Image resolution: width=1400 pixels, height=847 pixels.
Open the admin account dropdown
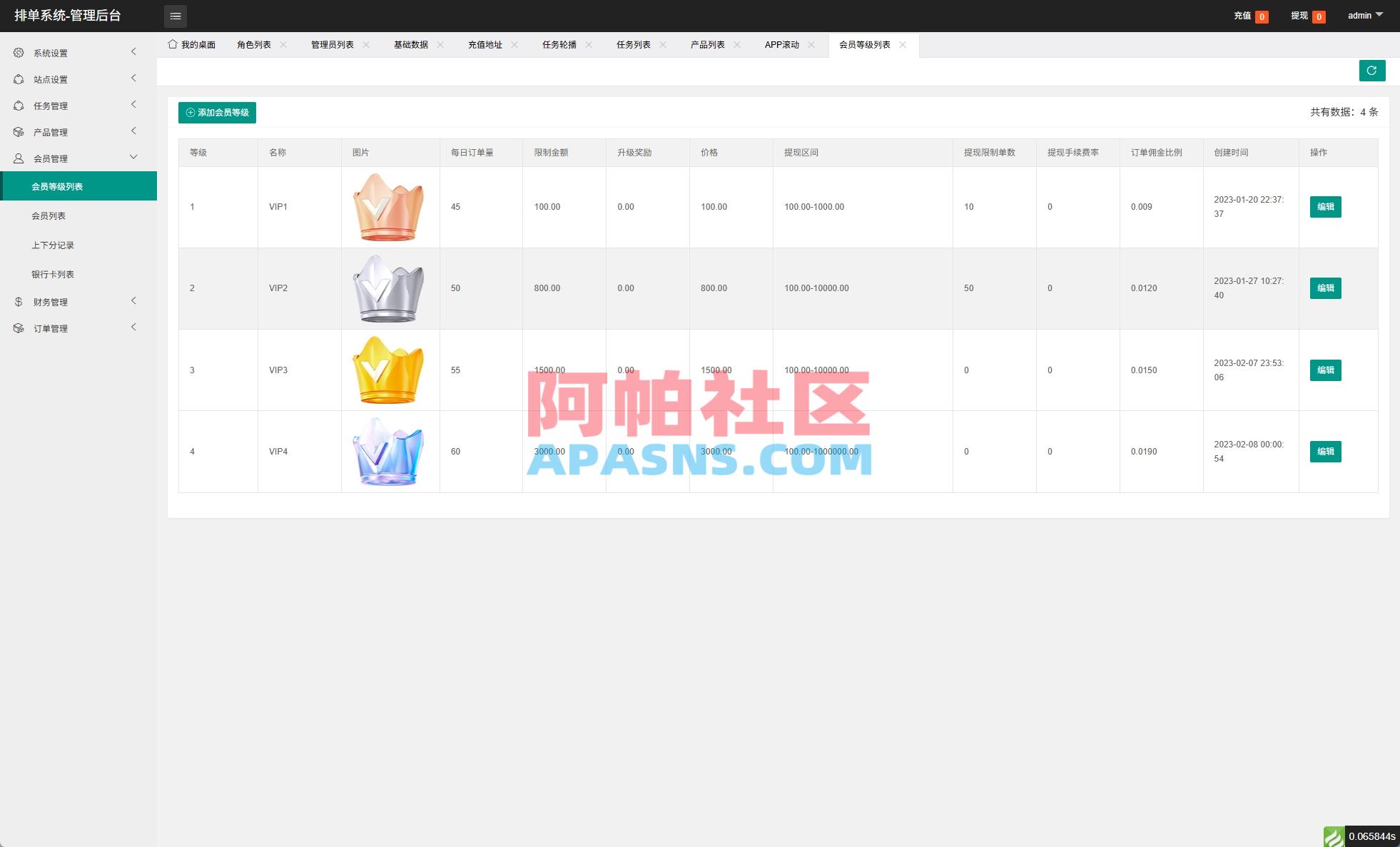click(x=1364, y=15)
